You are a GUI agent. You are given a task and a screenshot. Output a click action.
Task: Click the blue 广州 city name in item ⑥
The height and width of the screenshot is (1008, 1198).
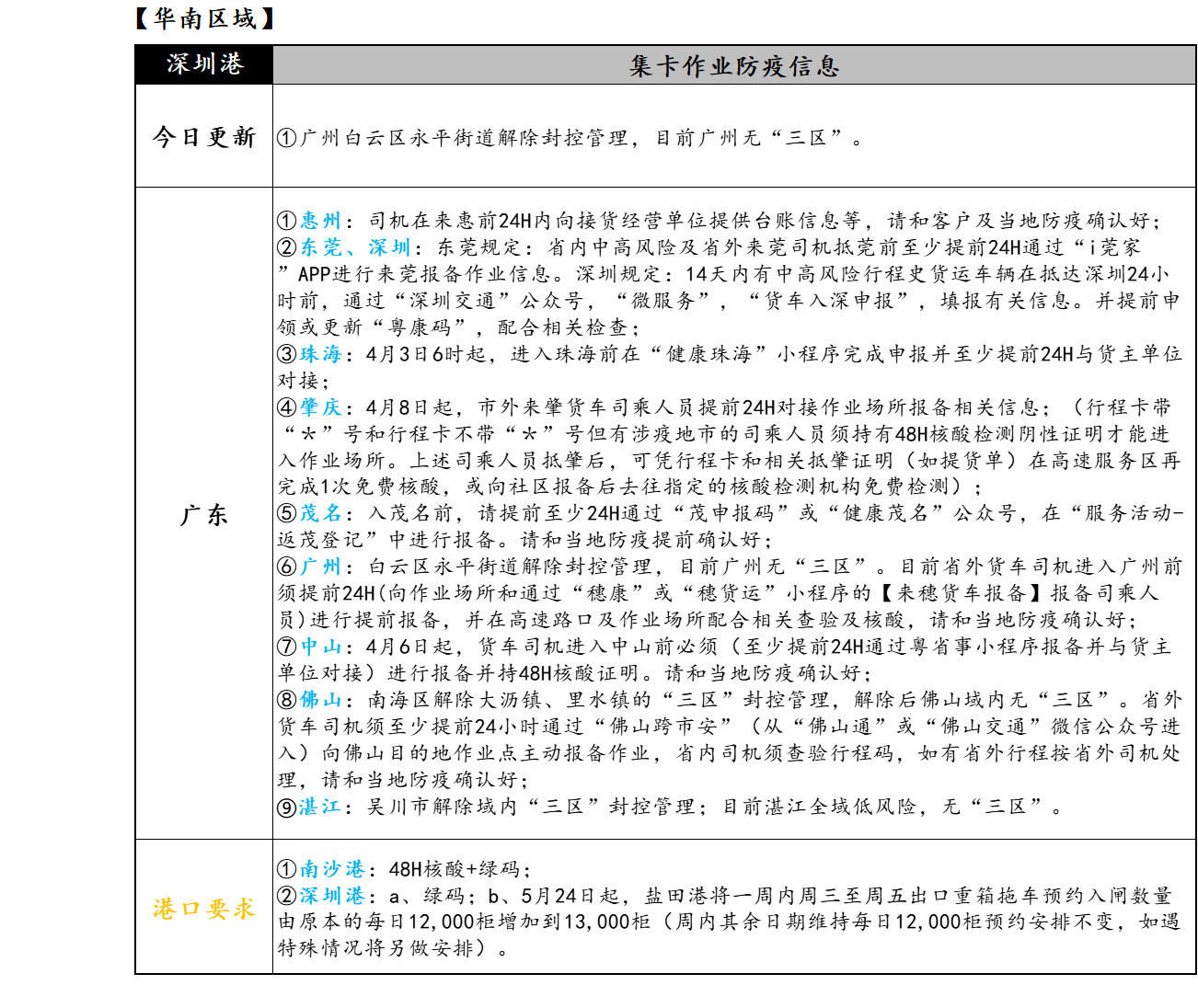coord(321,567)
